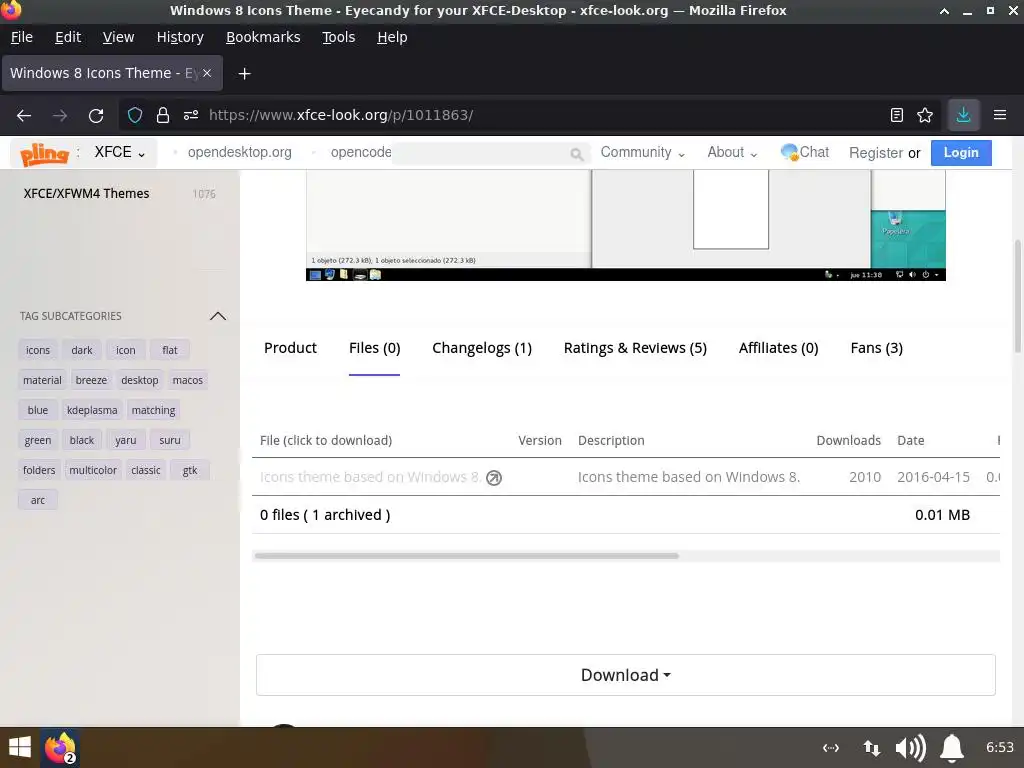
Task: Open the Tools menu
Action: coord(338,37)
